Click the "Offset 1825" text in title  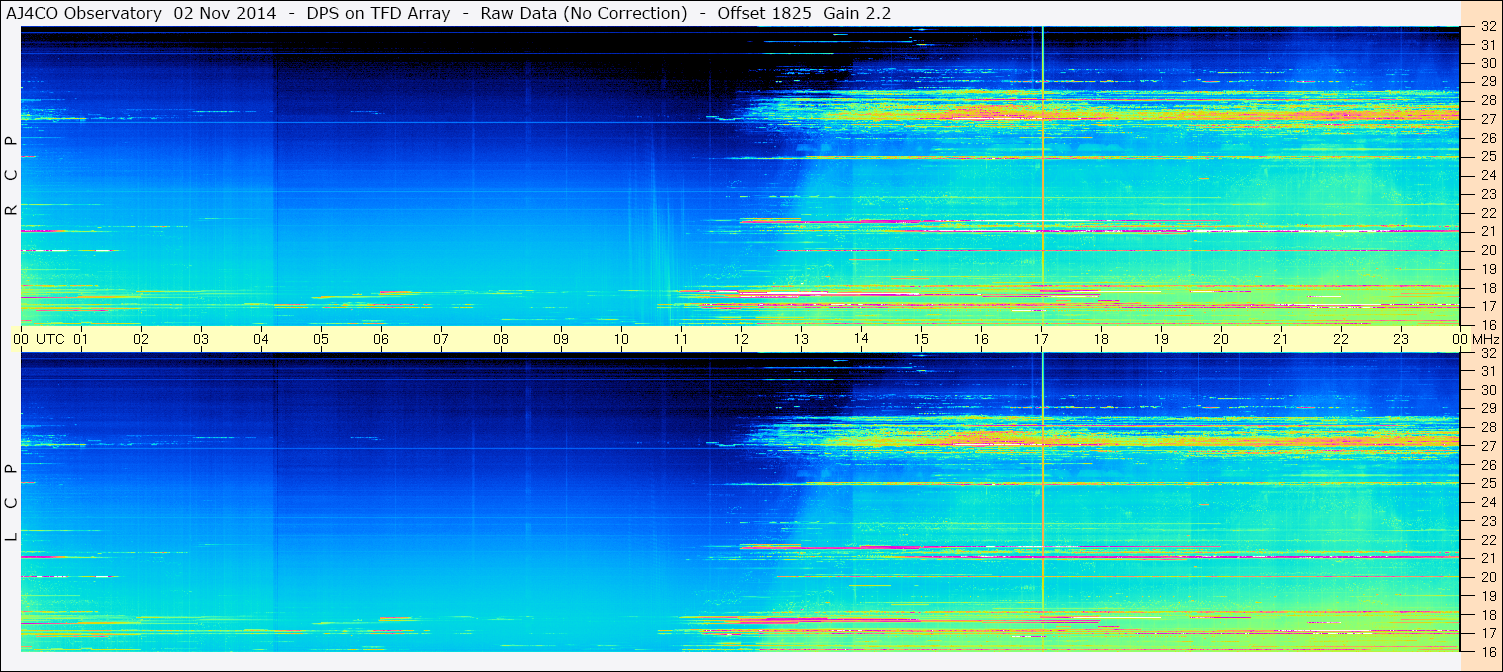tap(765, 13)
